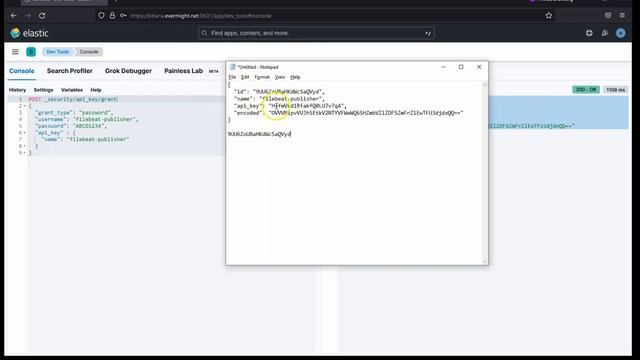Image resolution: width=640 pixels, height=360 pixels.
Task: Click the elastic logo
Action: click(x=29, y=33)
